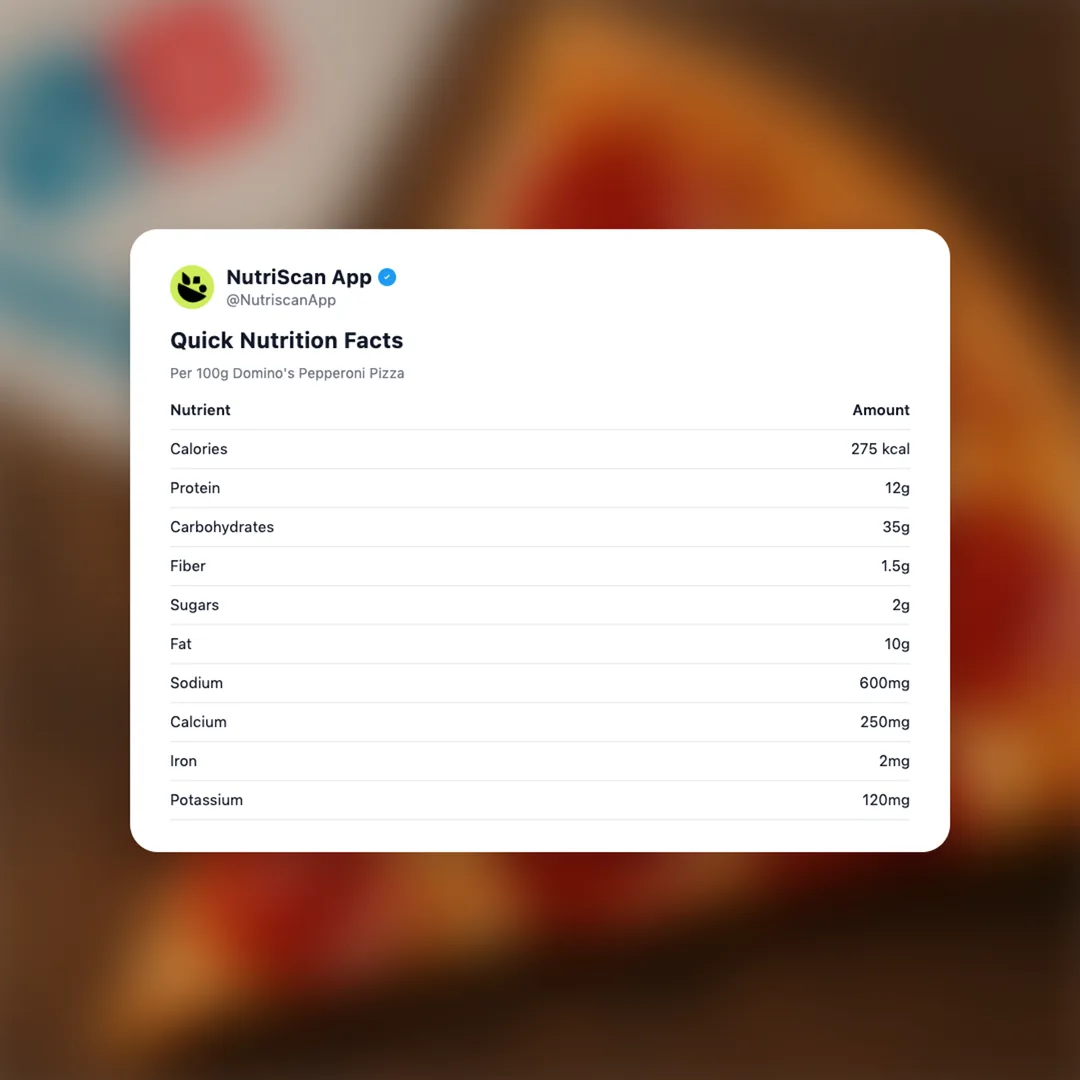Select the Protein row label
The width and height of the screenshot is (1080, 1080).
tap(195, 488)
